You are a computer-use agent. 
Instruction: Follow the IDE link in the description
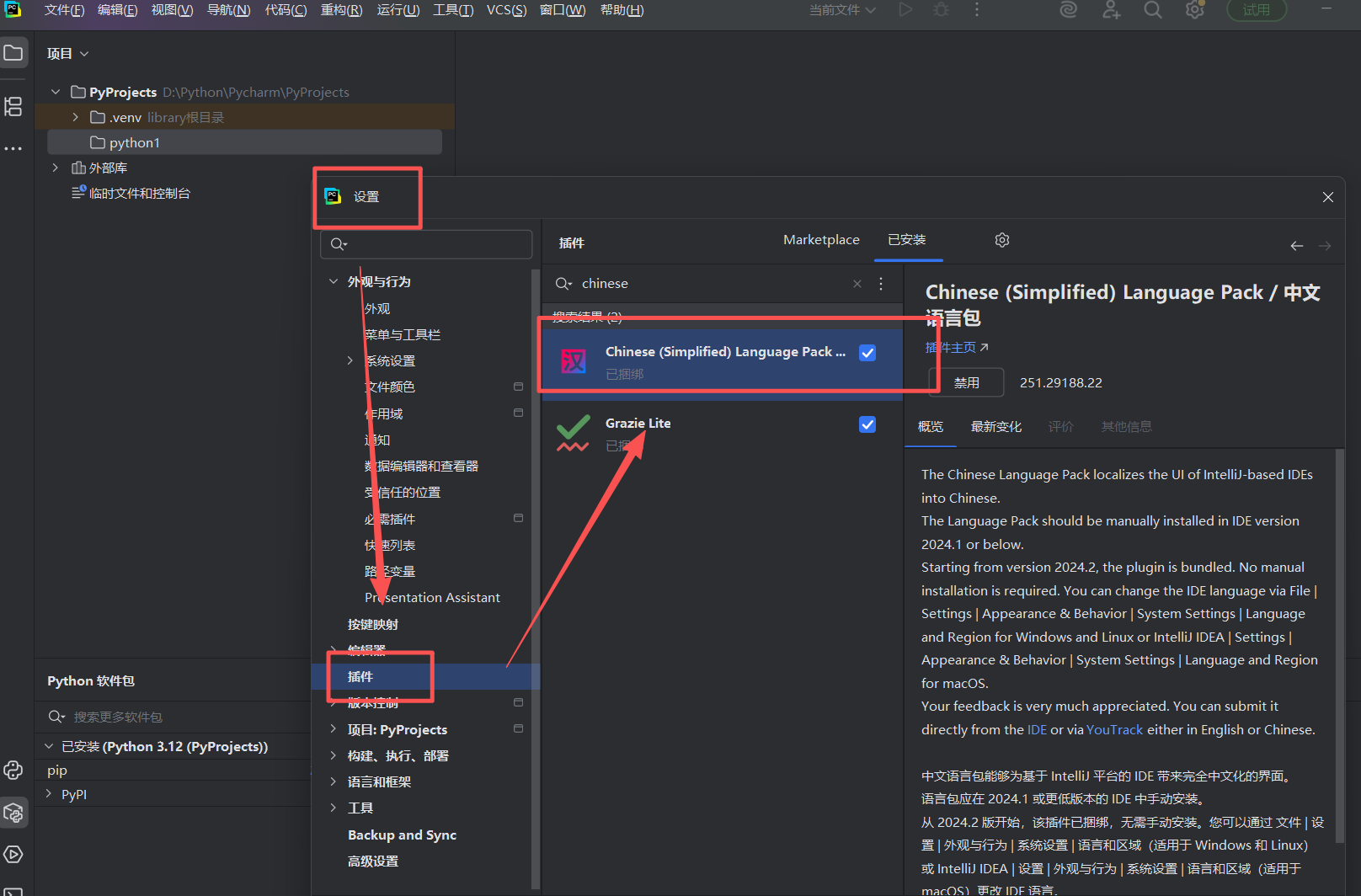coord(1037,730)
